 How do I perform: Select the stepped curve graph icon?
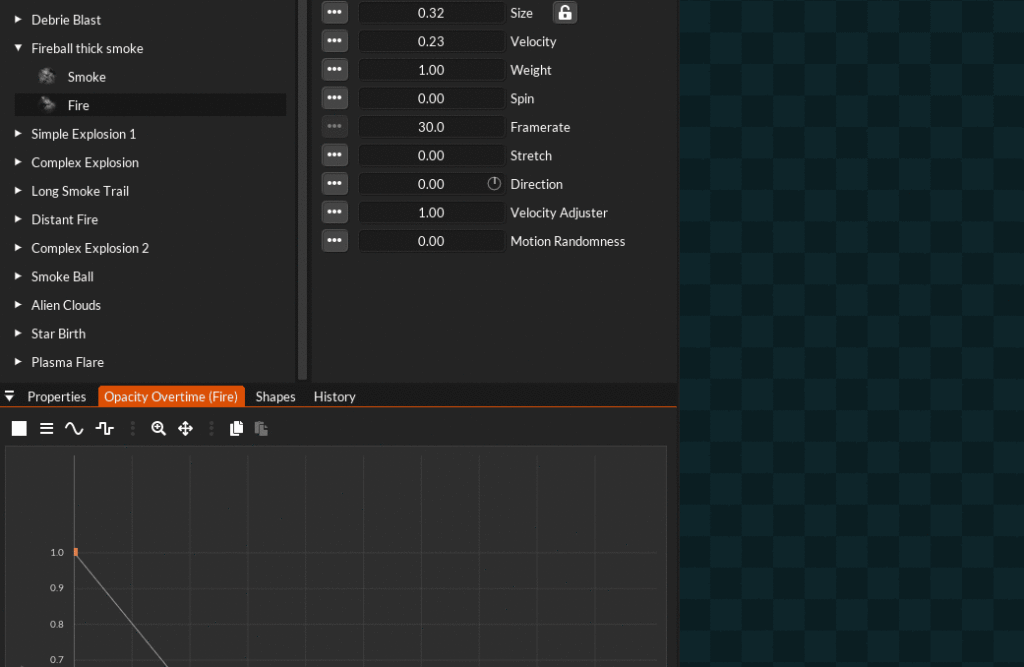104,428
